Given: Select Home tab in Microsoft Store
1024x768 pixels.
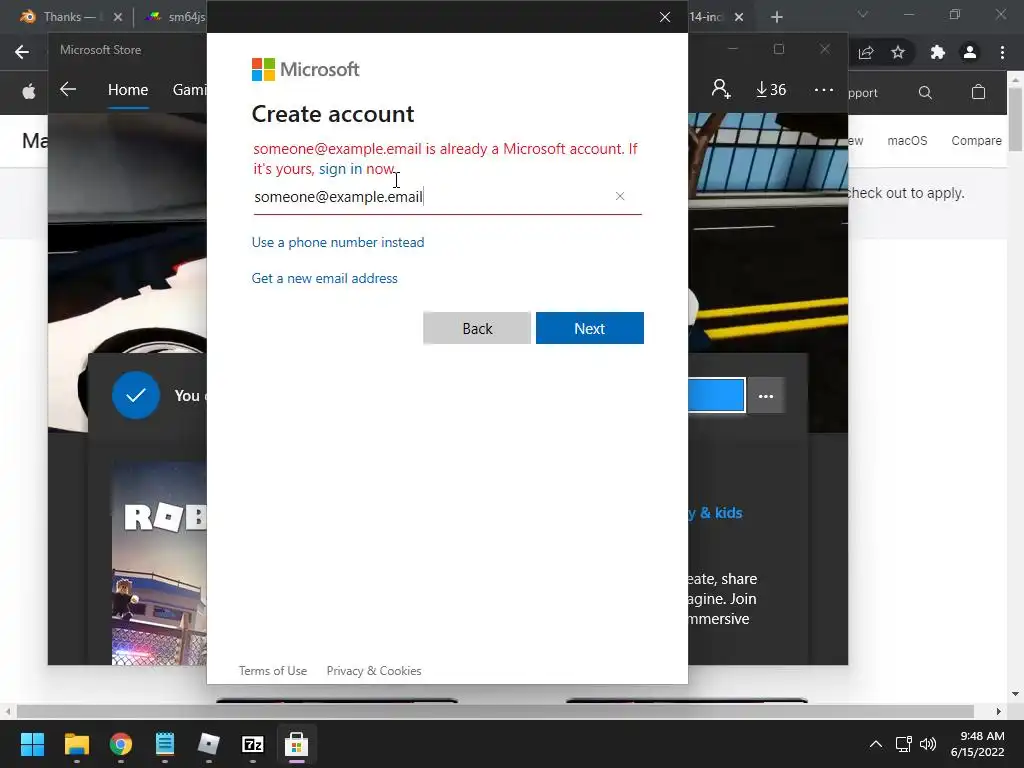Looking at the screenshot, I should (x=128, y=89).
